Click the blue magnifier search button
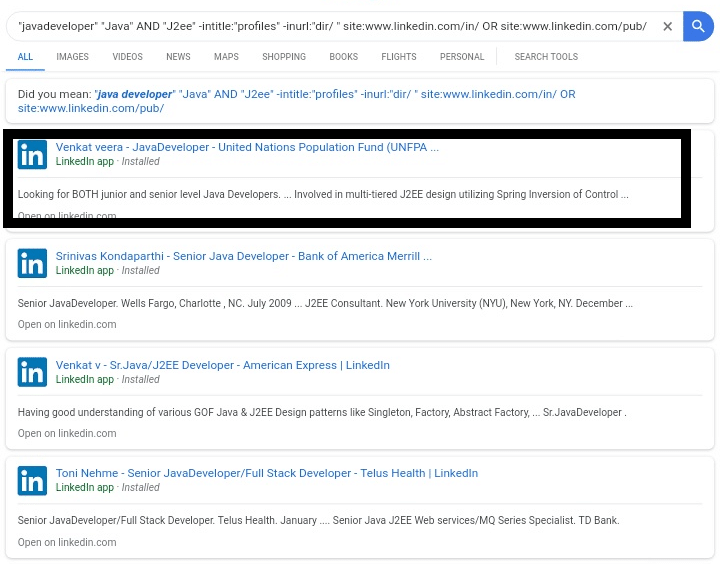720x564 pixels. [x=698, y=26]
